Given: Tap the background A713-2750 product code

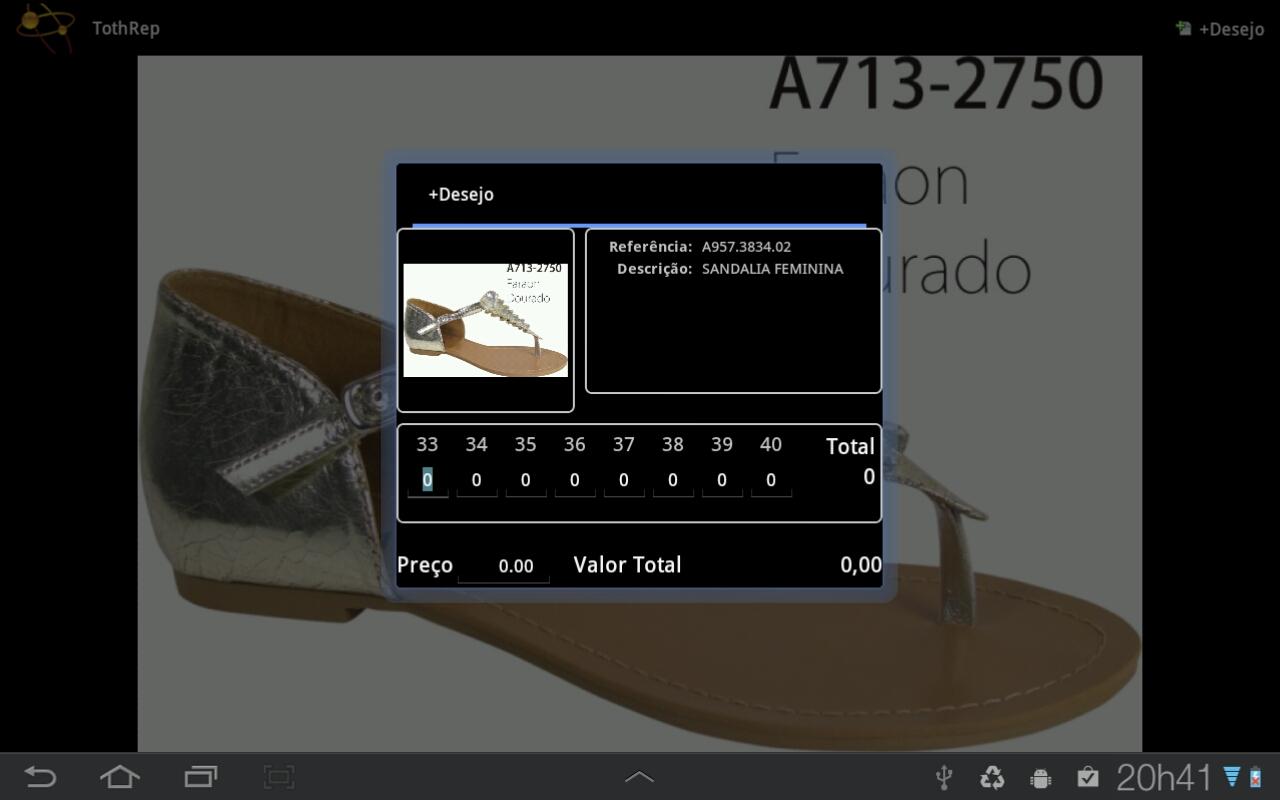Looking at the screenshot, I should click(936, 84).
